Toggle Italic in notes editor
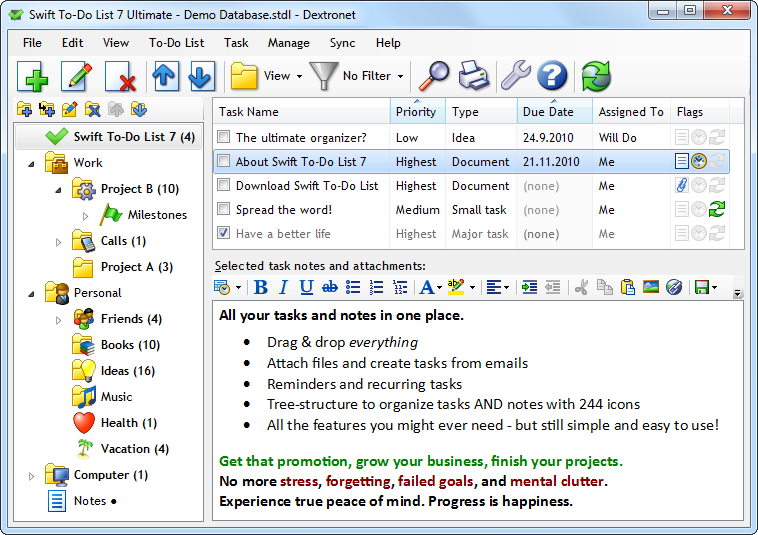The width and height of the screenshot is (758, 535). click(x=283, y=287)
